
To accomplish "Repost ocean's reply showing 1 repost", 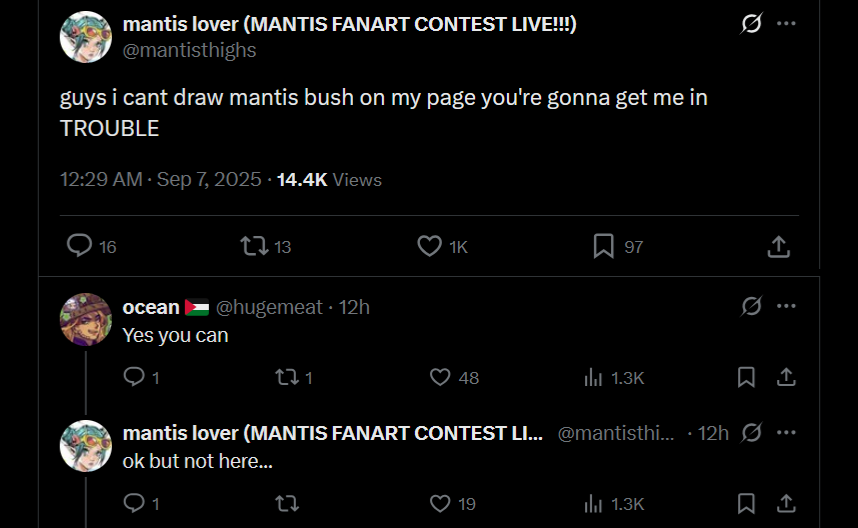I will click(294, 377).
